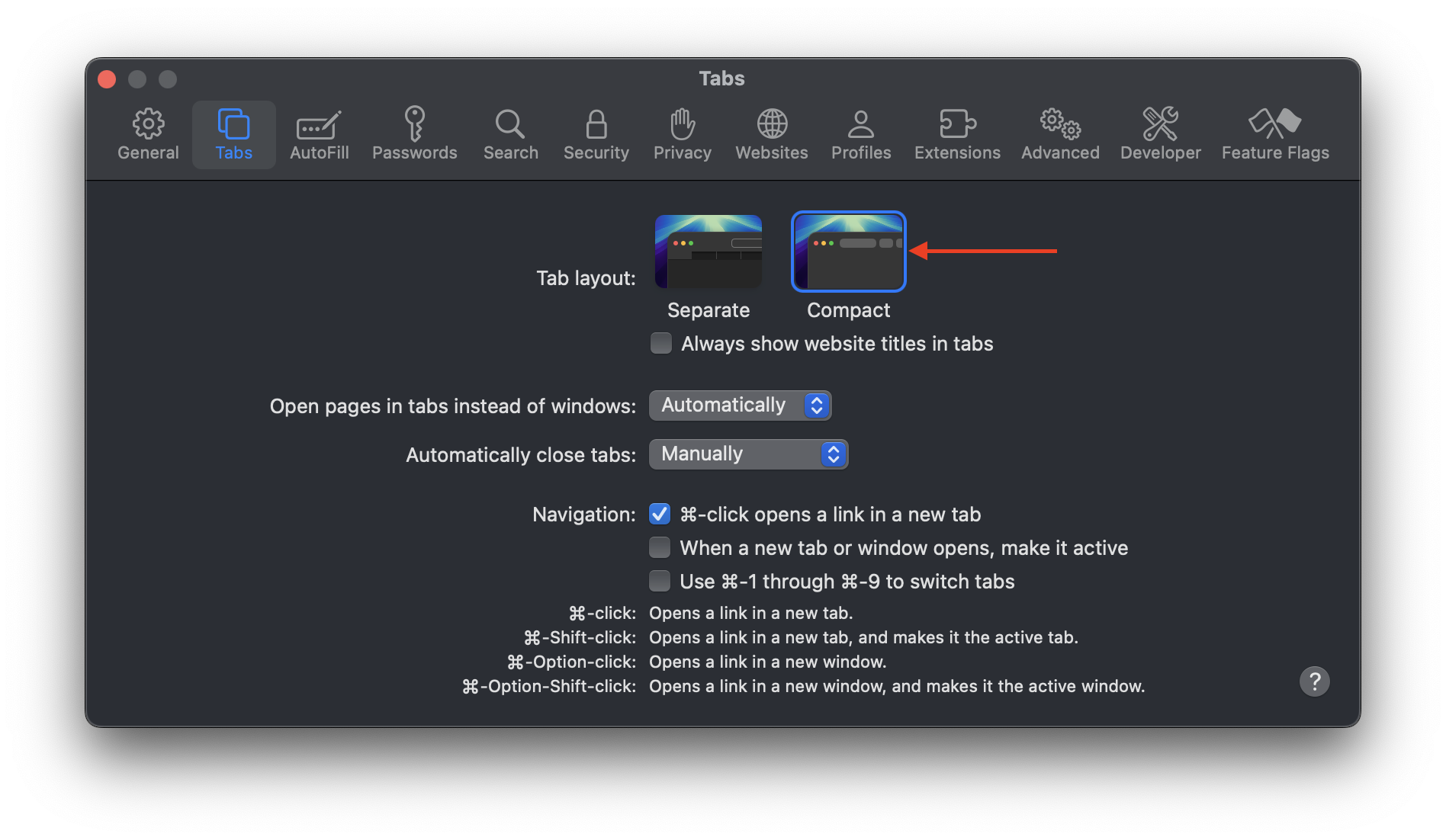Screen dimensions: 1446x840
Task: Open the General settings pane
Action: pos(148,134)
